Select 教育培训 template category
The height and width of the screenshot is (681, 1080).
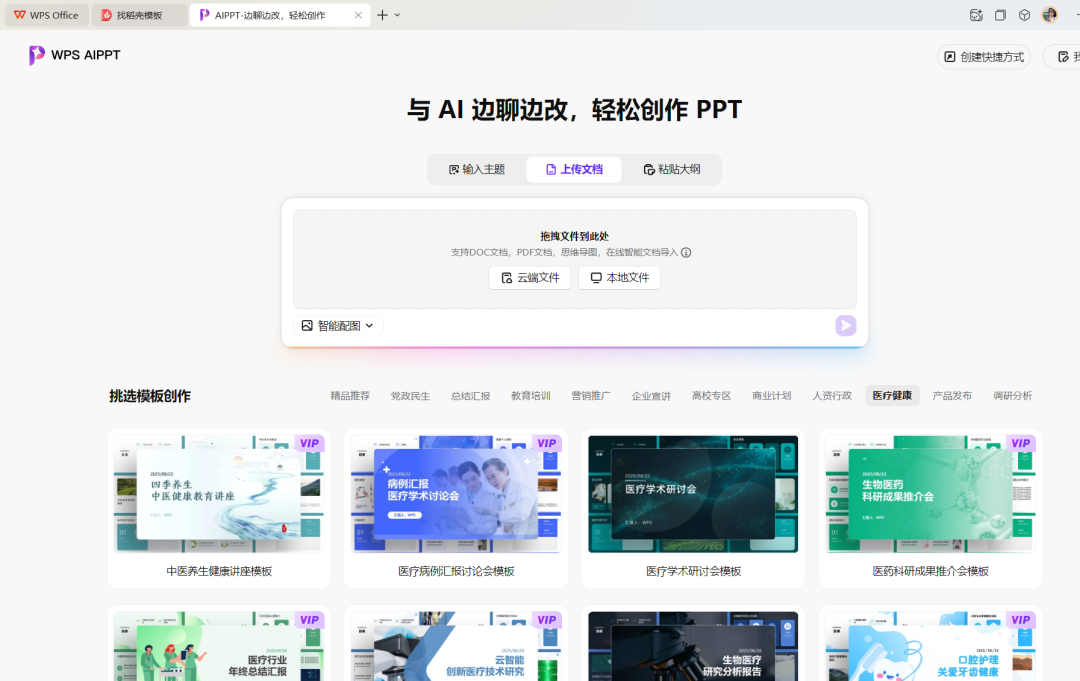pos(530,396)
